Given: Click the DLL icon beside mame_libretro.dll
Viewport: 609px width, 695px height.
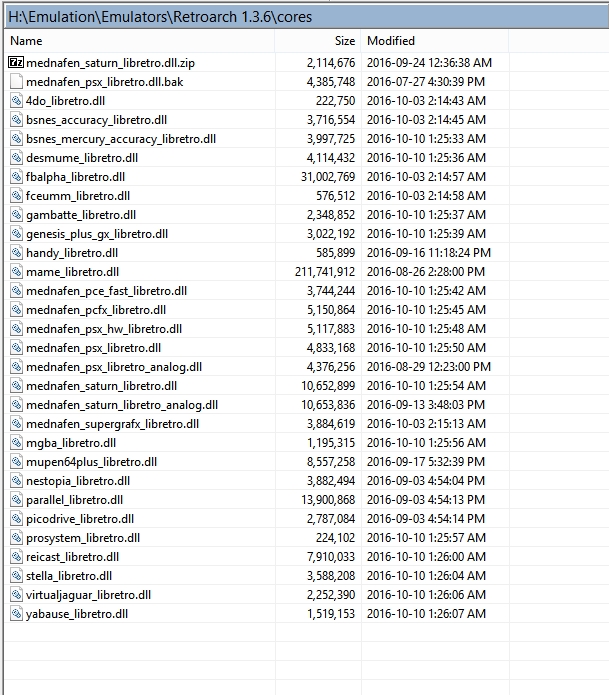Looking at the screenshot, I should pyautogui.click(x=16, y=272).
